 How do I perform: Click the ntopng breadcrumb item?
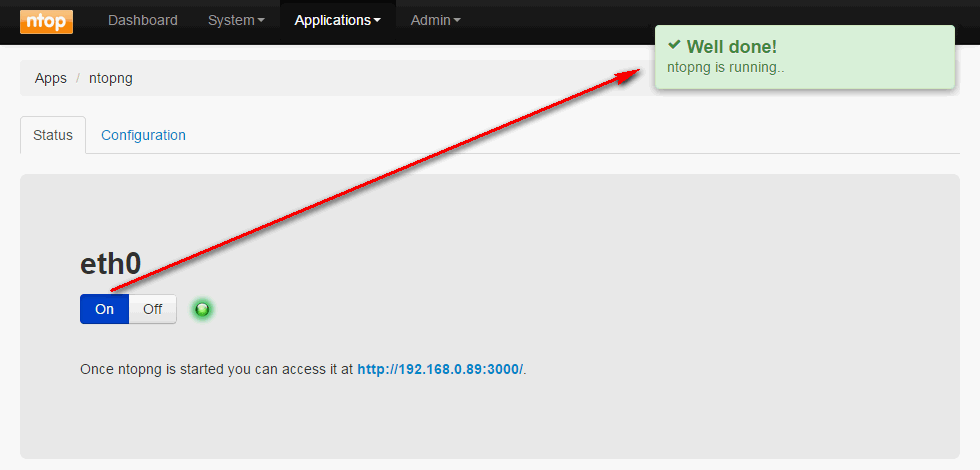click(x=111, y=78)
